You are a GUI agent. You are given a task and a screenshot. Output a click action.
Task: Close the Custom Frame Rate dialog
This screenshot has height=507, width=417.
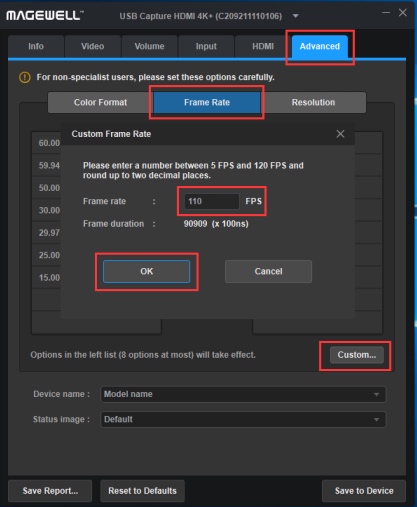click(340, 134)
